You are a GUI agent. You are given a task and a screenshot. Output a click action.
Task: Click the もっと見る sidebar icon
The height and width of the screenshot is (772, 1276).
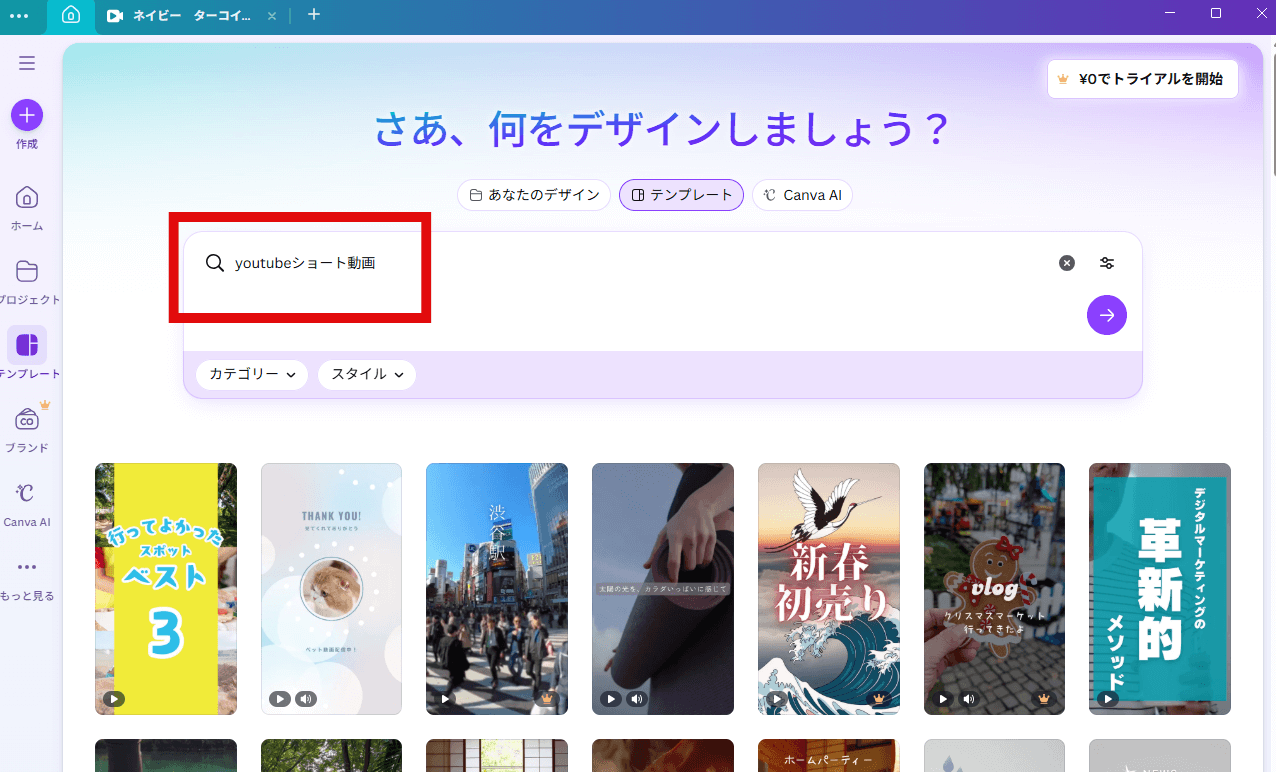[x=26, y=567]
